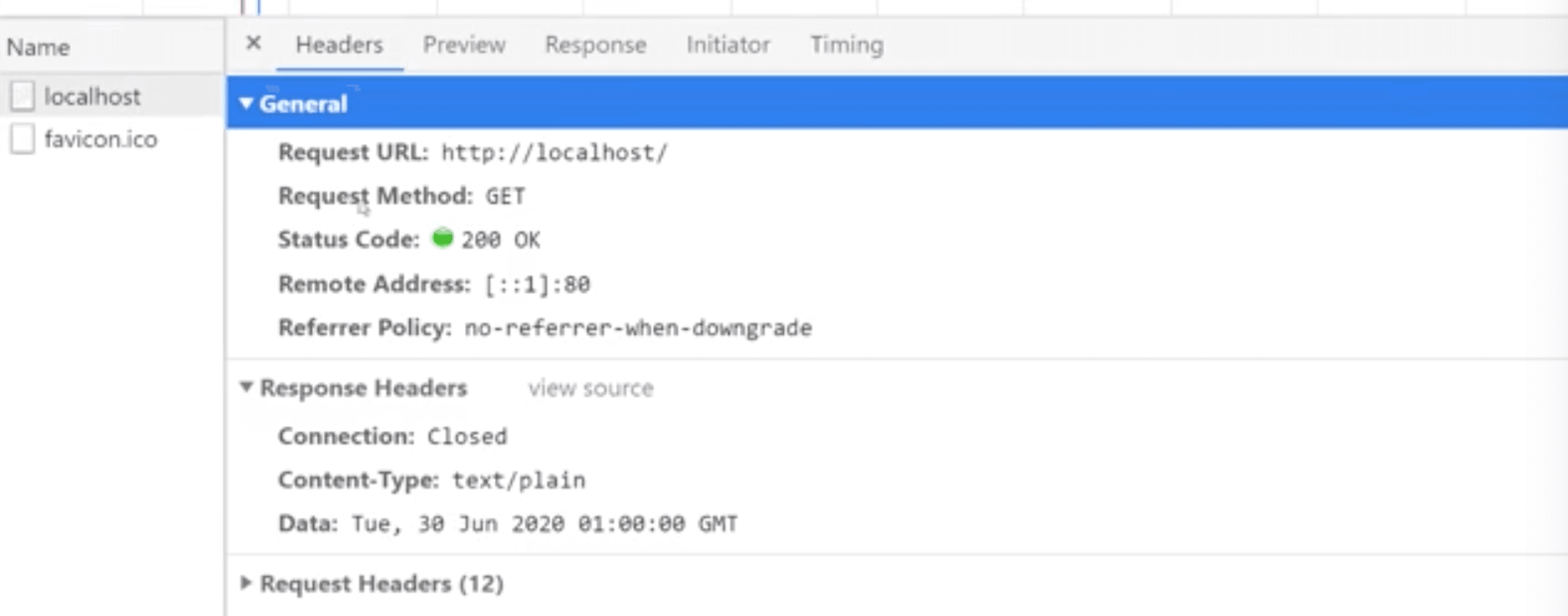The width and height of the screenshot is (1568, 616).
Task: Select the Headers tab
Action: tap(339, 45)
